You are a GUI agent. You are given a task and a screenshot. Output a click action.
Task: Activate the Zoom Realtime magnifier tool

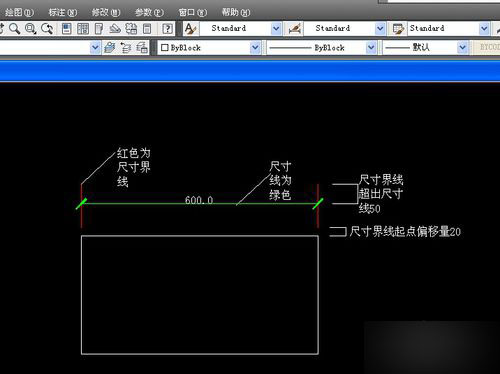point(14,29)
